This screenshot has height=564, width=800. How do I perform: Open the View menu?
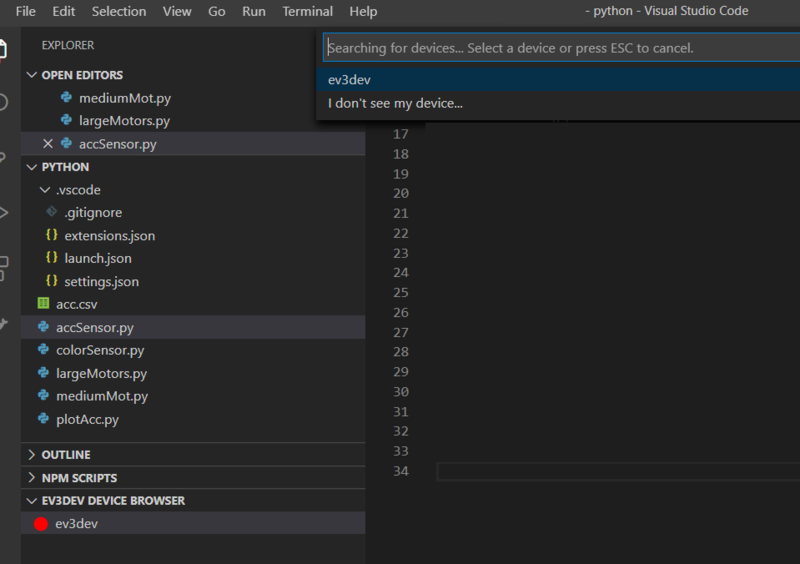point(177,11)
